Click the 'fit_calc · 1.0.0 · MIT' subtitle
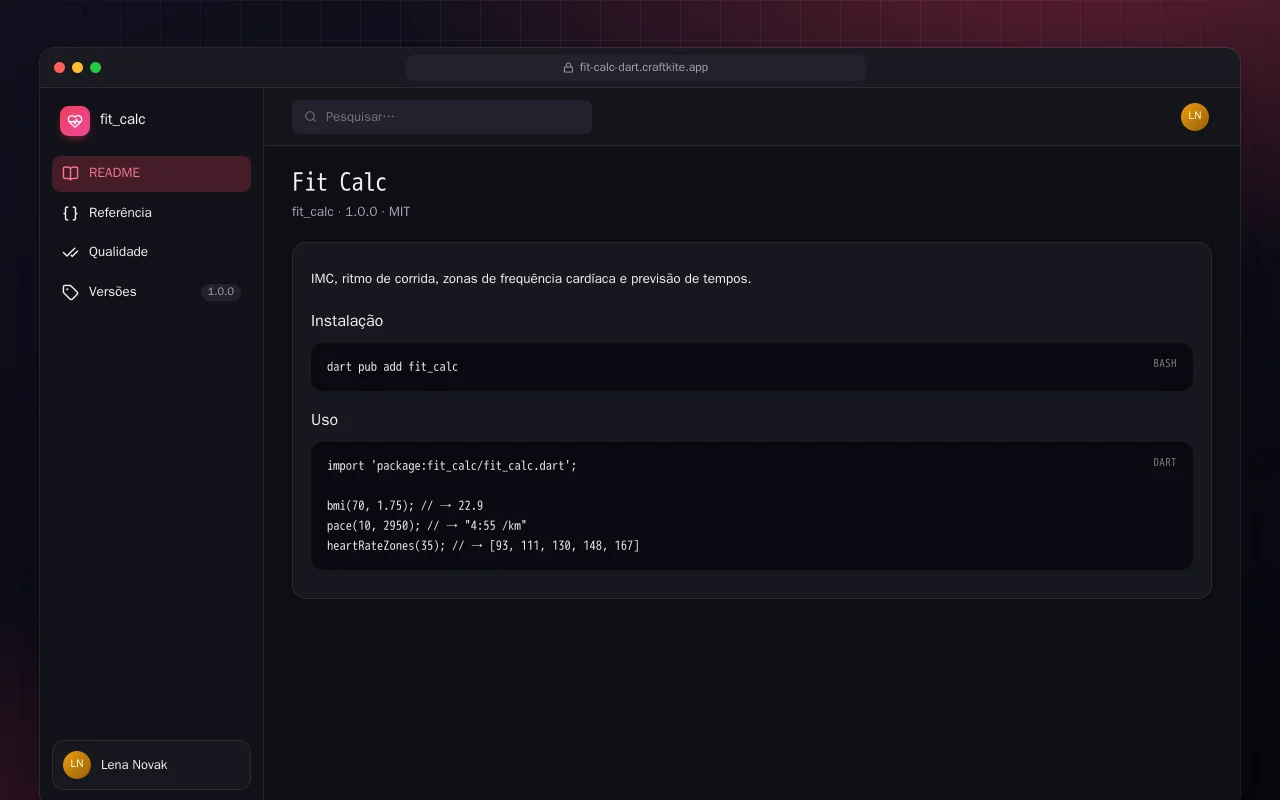The height and width of the screenshot is (800, 1280). pyautogui.click(x=351, y=212)
